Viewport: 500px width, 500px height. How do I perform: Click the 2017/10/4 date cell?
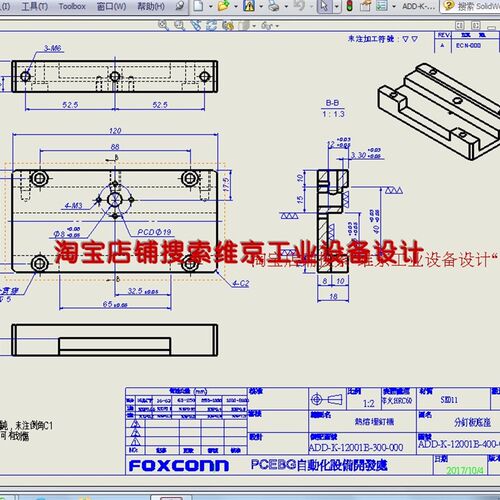click(x=465, y=470)
